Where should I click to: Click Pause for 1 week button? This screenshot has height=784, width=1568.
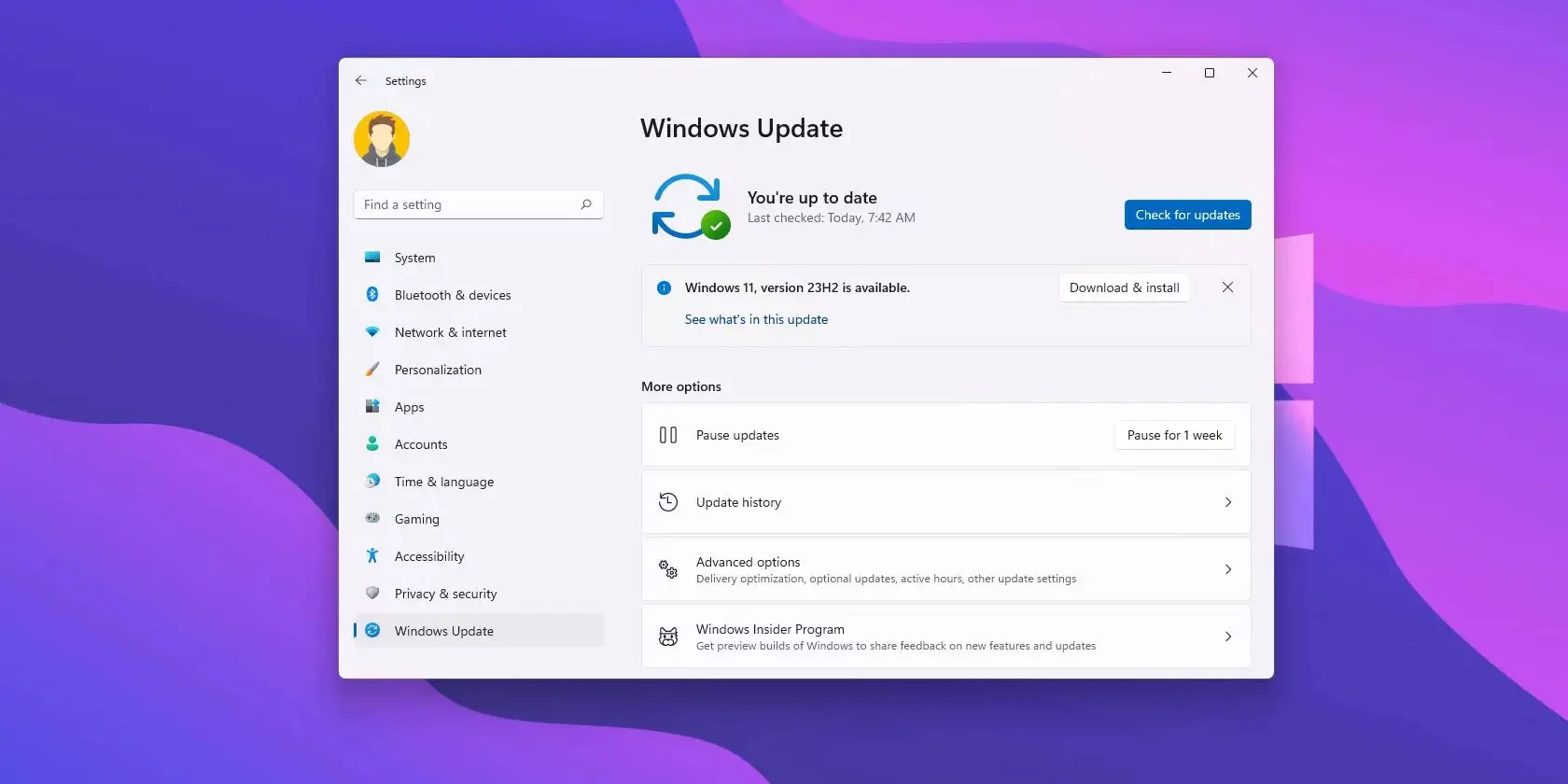(x=1174, y=435)
